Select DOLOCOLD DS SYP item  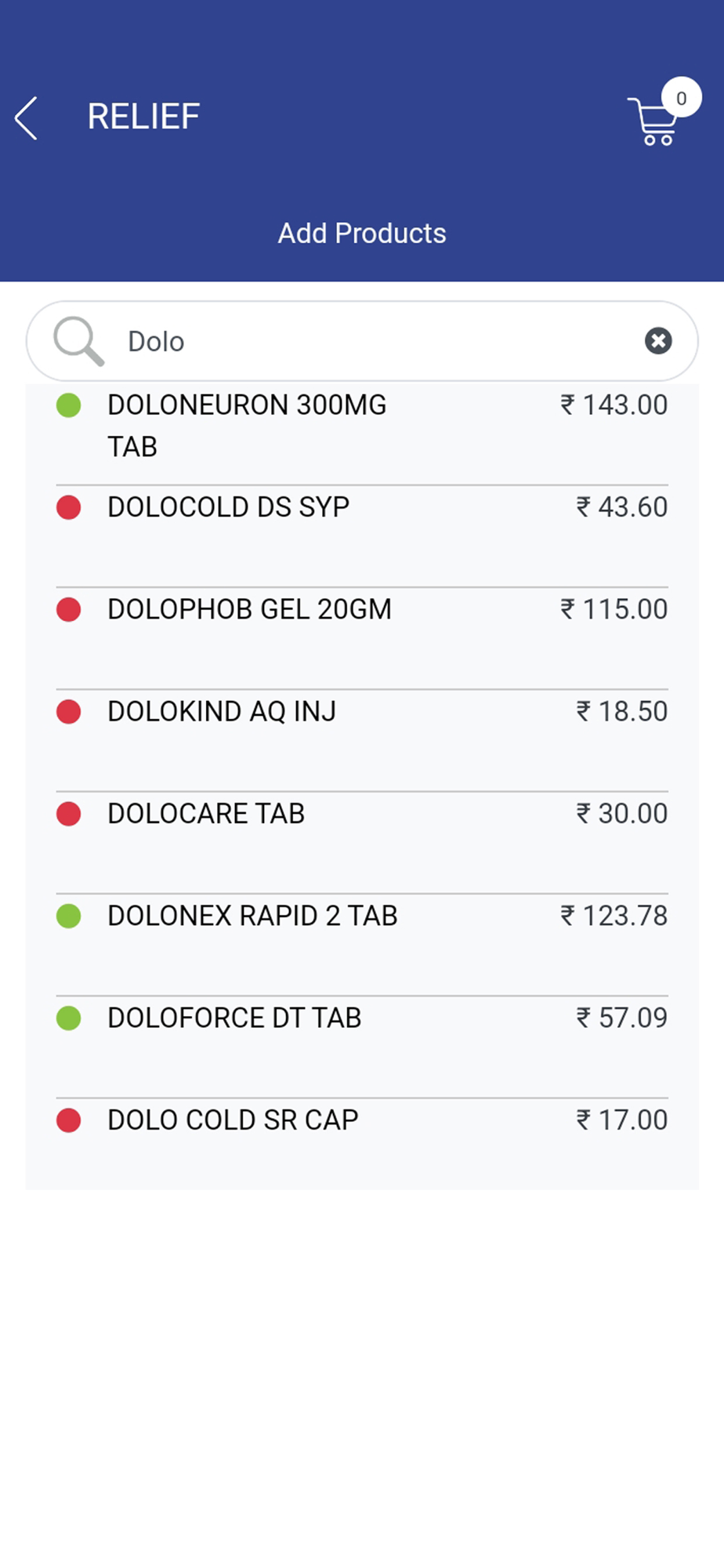(228, 507)
